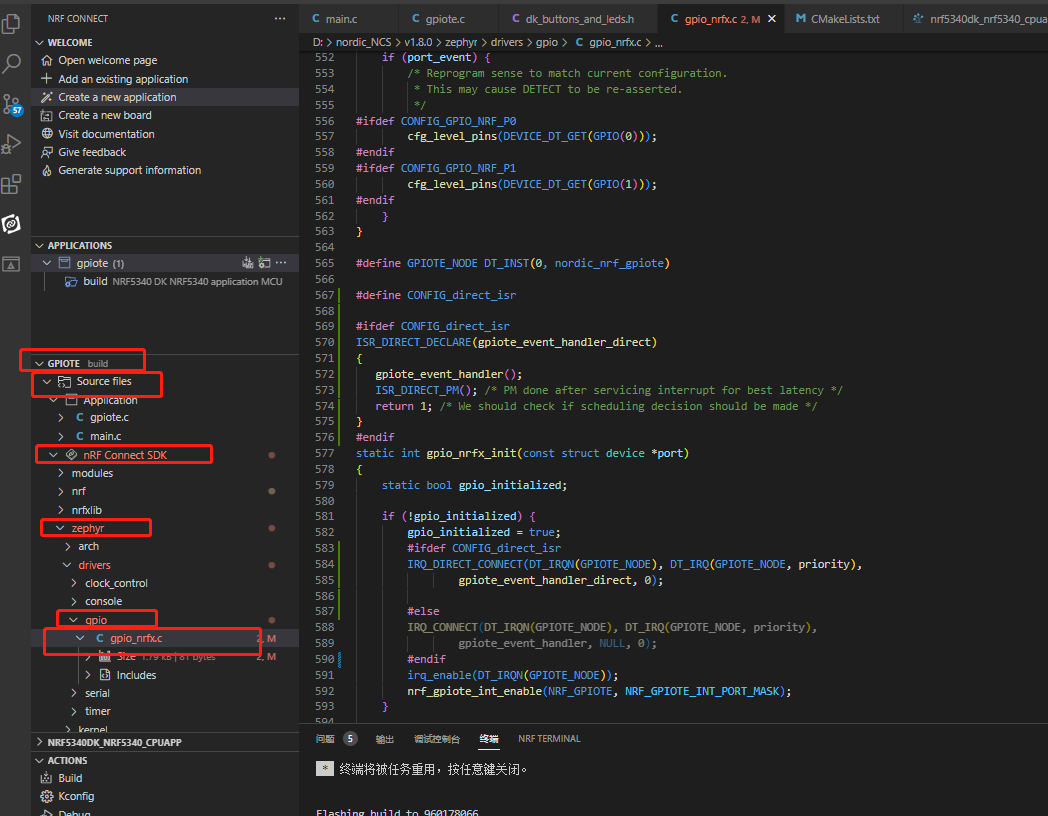The image size is (1048, 816).
Task: Select the build NRF5340 DK configuration row
Action: coord(165,281)
